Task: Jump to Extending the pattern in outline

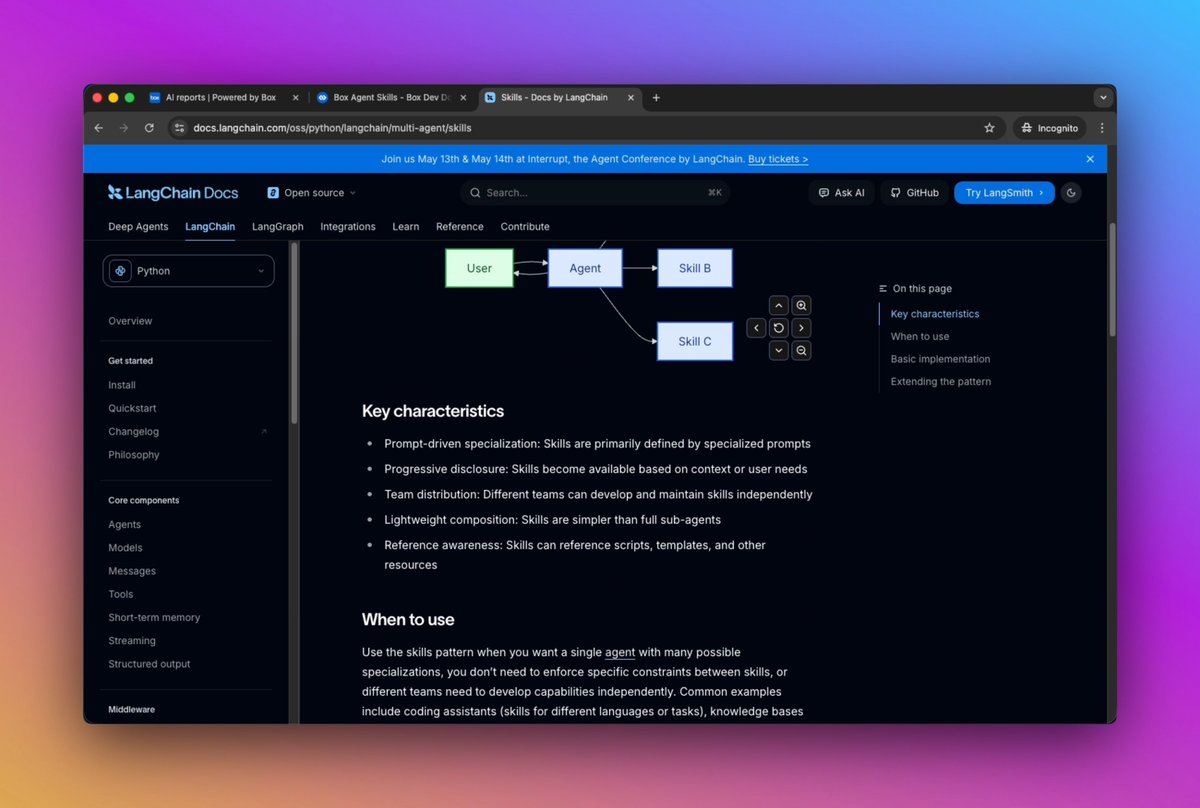Action: (x=941, y=382)
